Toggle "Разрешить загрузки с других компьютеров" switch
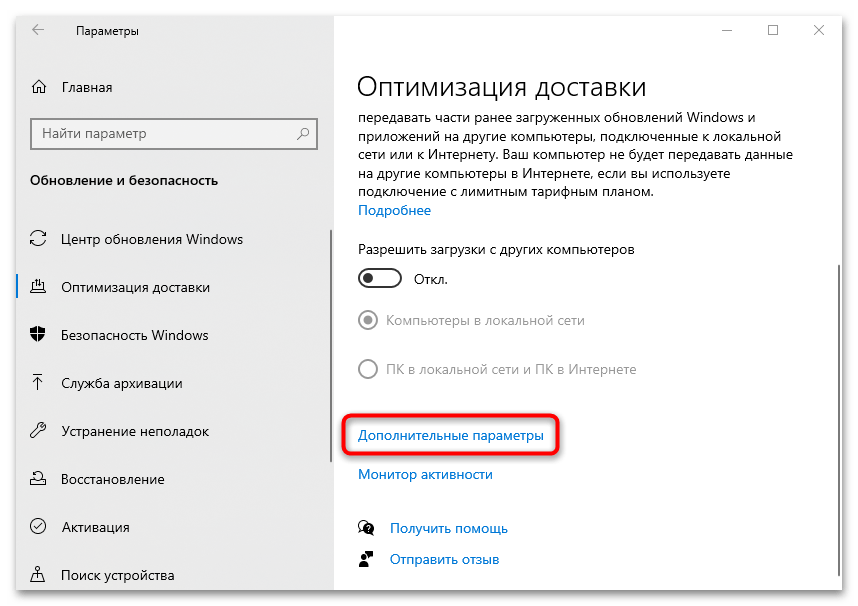 coord(380,279)
